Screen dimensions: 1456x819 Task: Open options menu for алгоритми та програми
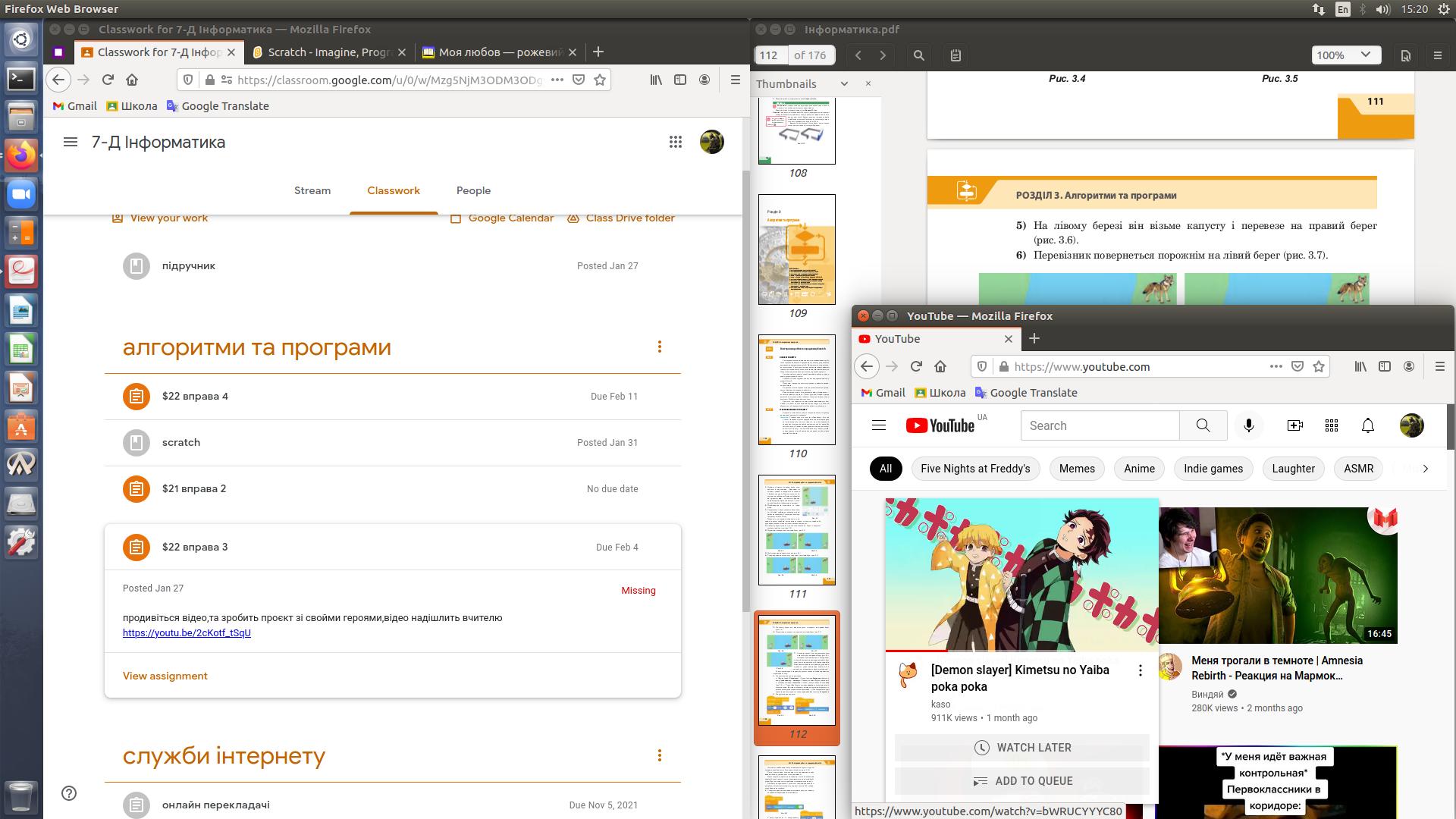[x=659, y=347]
